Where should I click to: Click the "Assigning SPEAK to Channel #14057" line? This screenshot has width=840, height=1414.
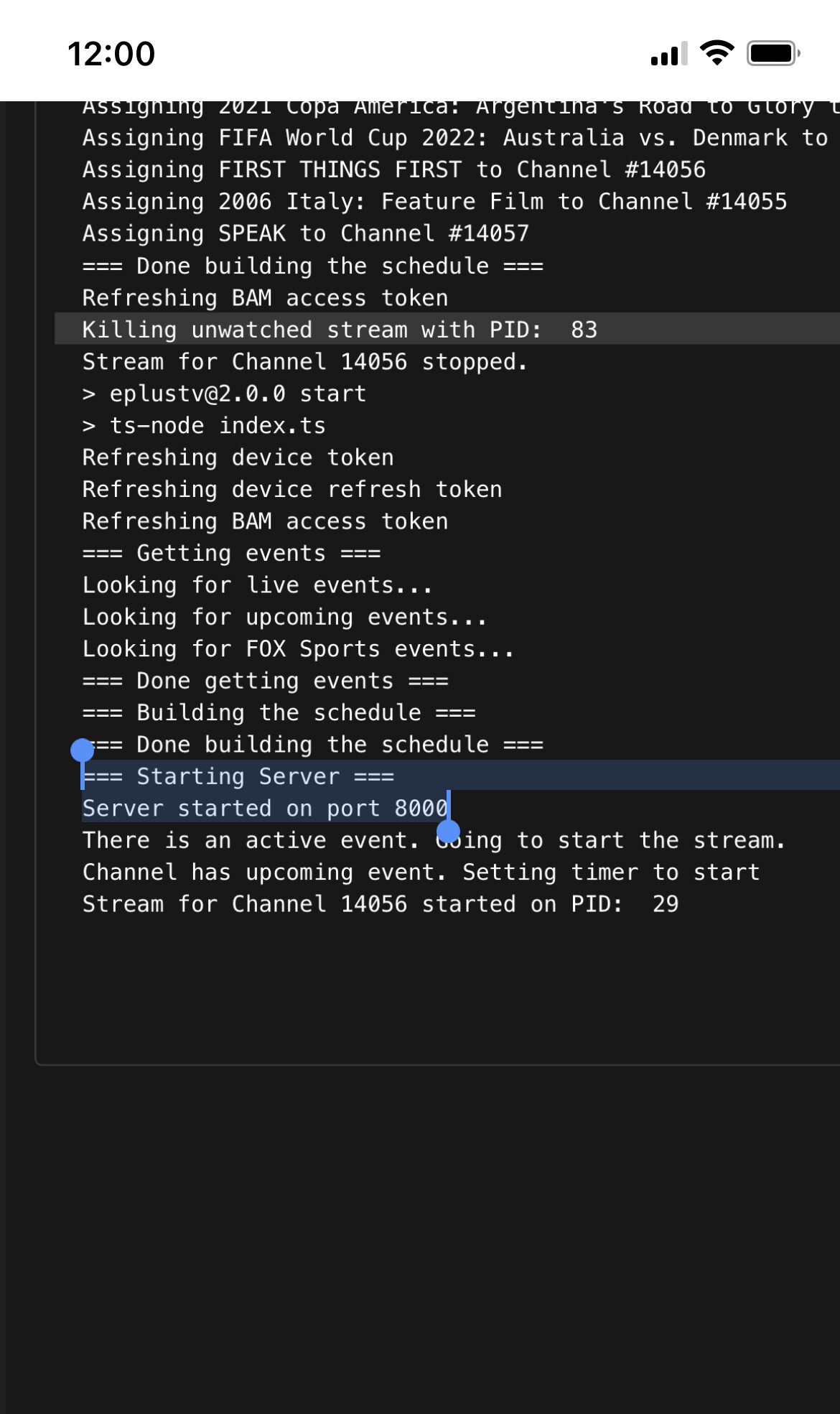pos(305,234)
